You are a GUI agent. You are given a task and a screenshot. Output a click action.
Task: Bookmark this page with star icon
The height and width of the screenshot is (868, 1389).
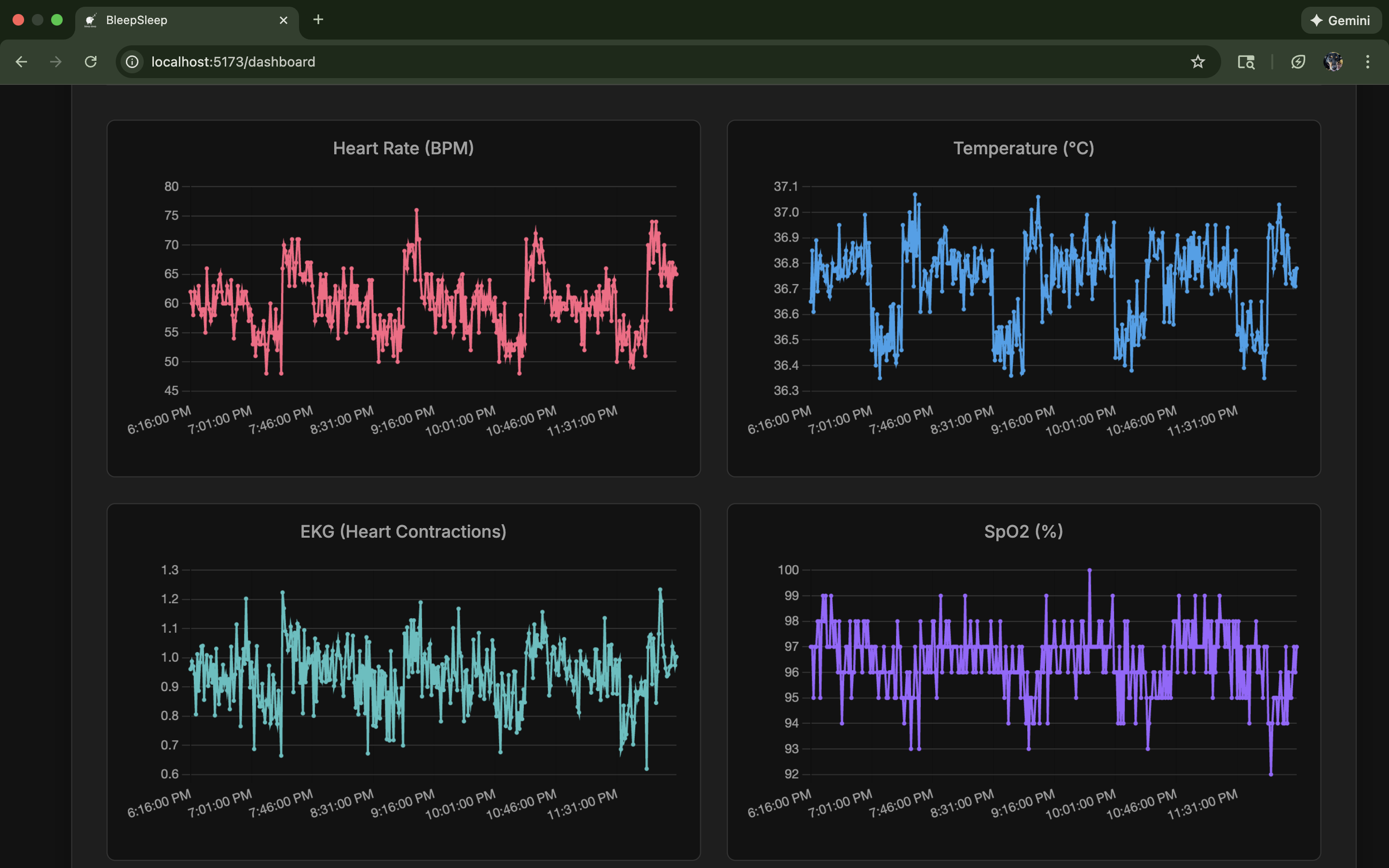click(1198, 61)
